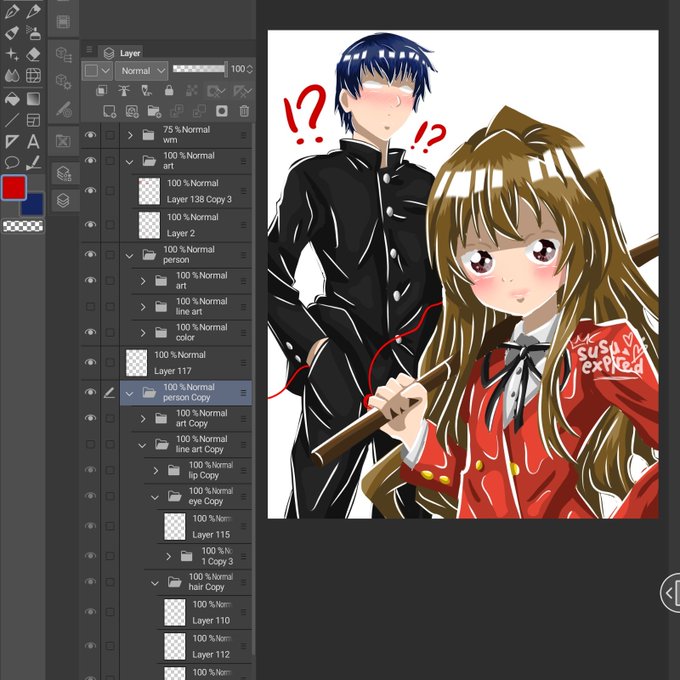The height and width of the screenshot is (680, 680).
Task: Select the Frame border tool
Action: [33, 120]
